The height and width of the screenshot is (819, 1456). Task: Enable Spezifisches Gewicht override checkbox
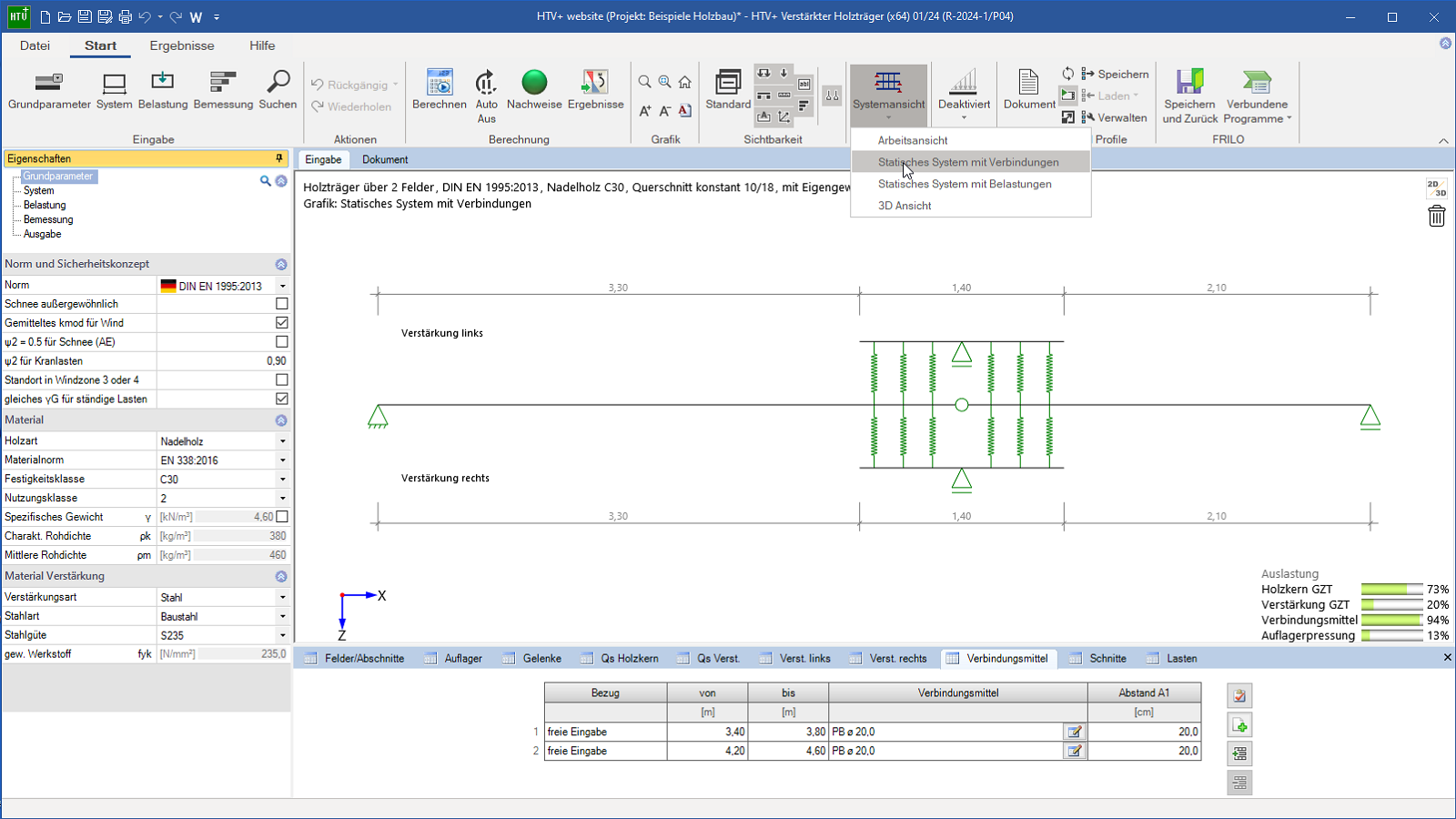point(282,517)
